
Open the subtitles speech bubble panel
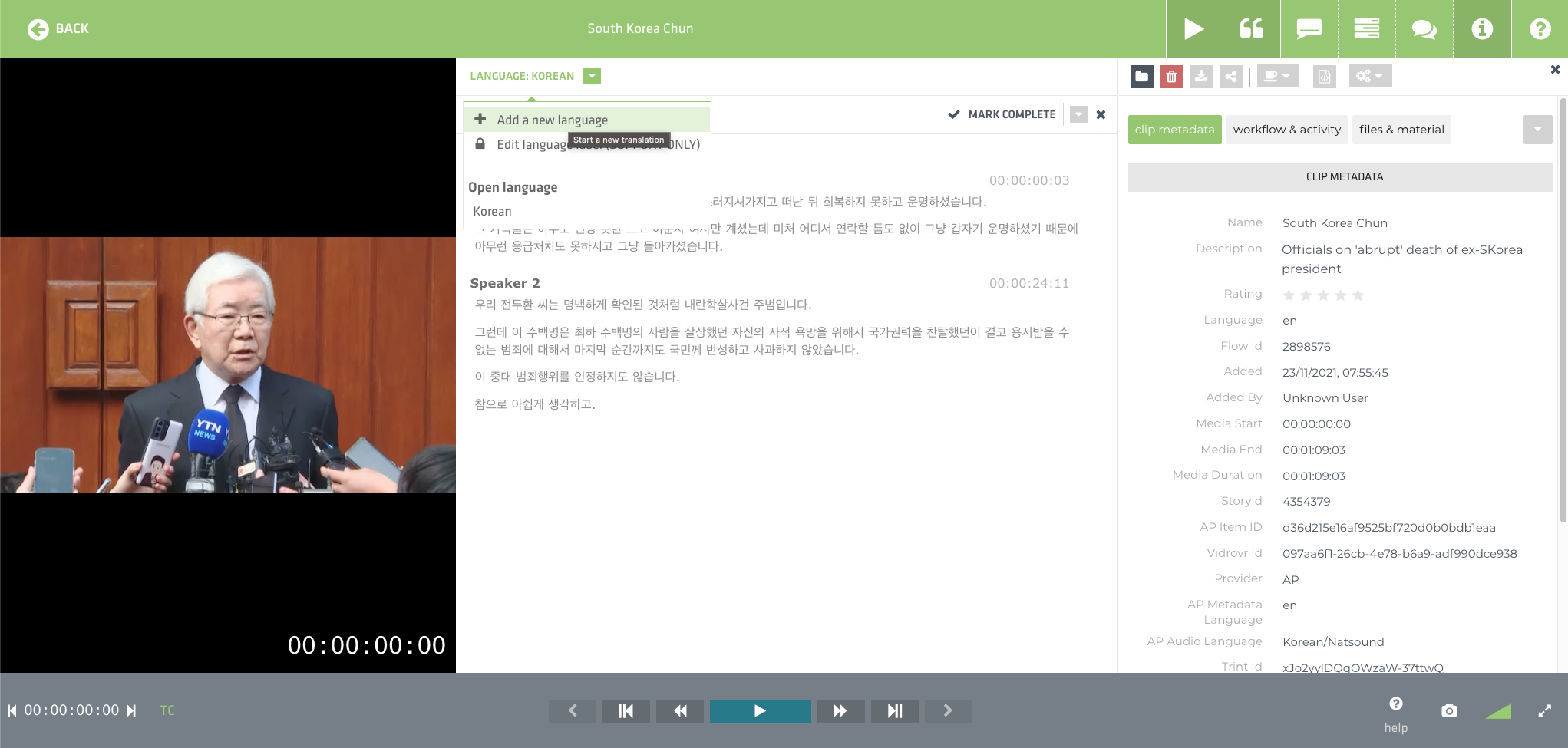point(1309,28)
